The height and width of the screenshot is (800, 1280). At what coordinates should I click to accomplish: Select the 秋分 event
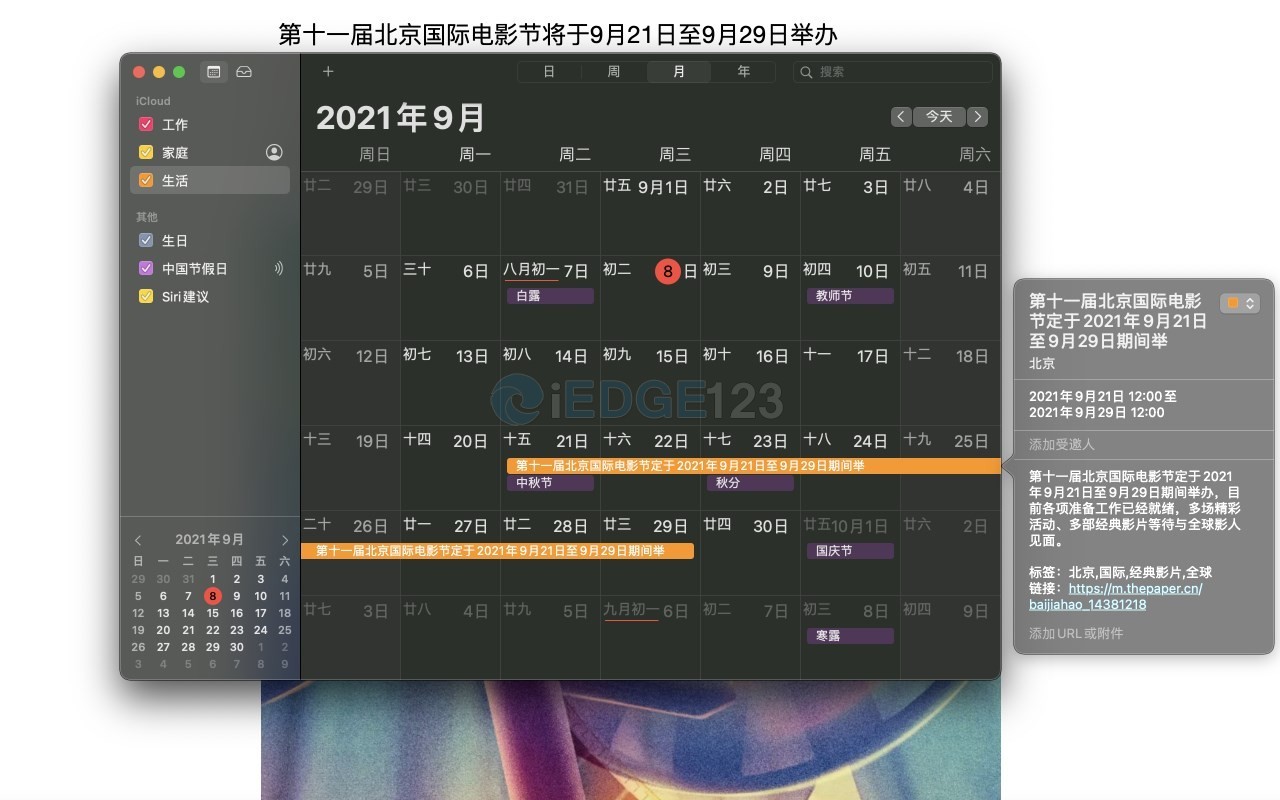(x=750, y=483)
